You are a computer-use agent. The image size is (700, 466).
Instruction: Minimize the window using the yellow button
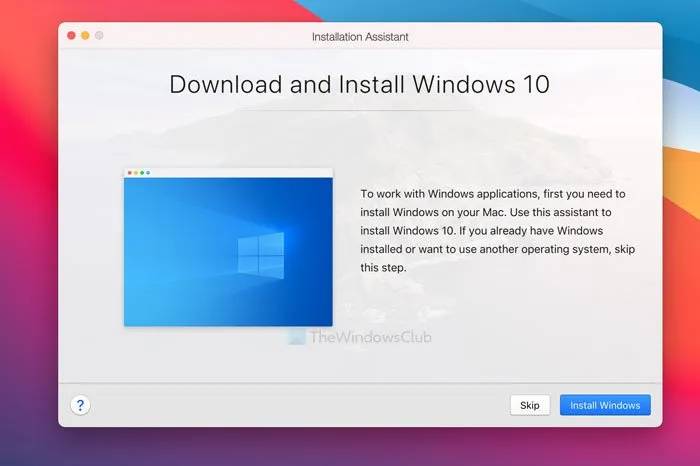tap(85, 35)
